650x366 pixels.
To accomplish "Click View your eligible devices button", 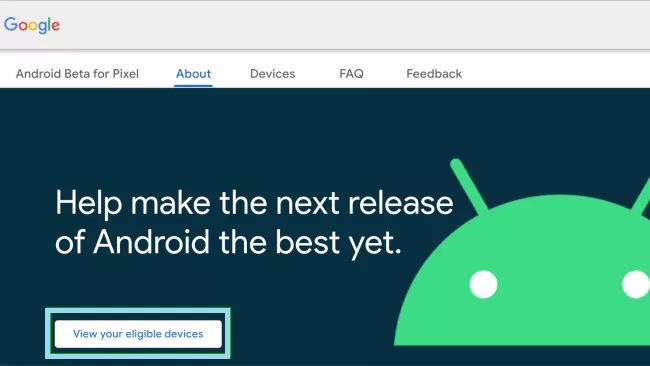I will point(138,334).
